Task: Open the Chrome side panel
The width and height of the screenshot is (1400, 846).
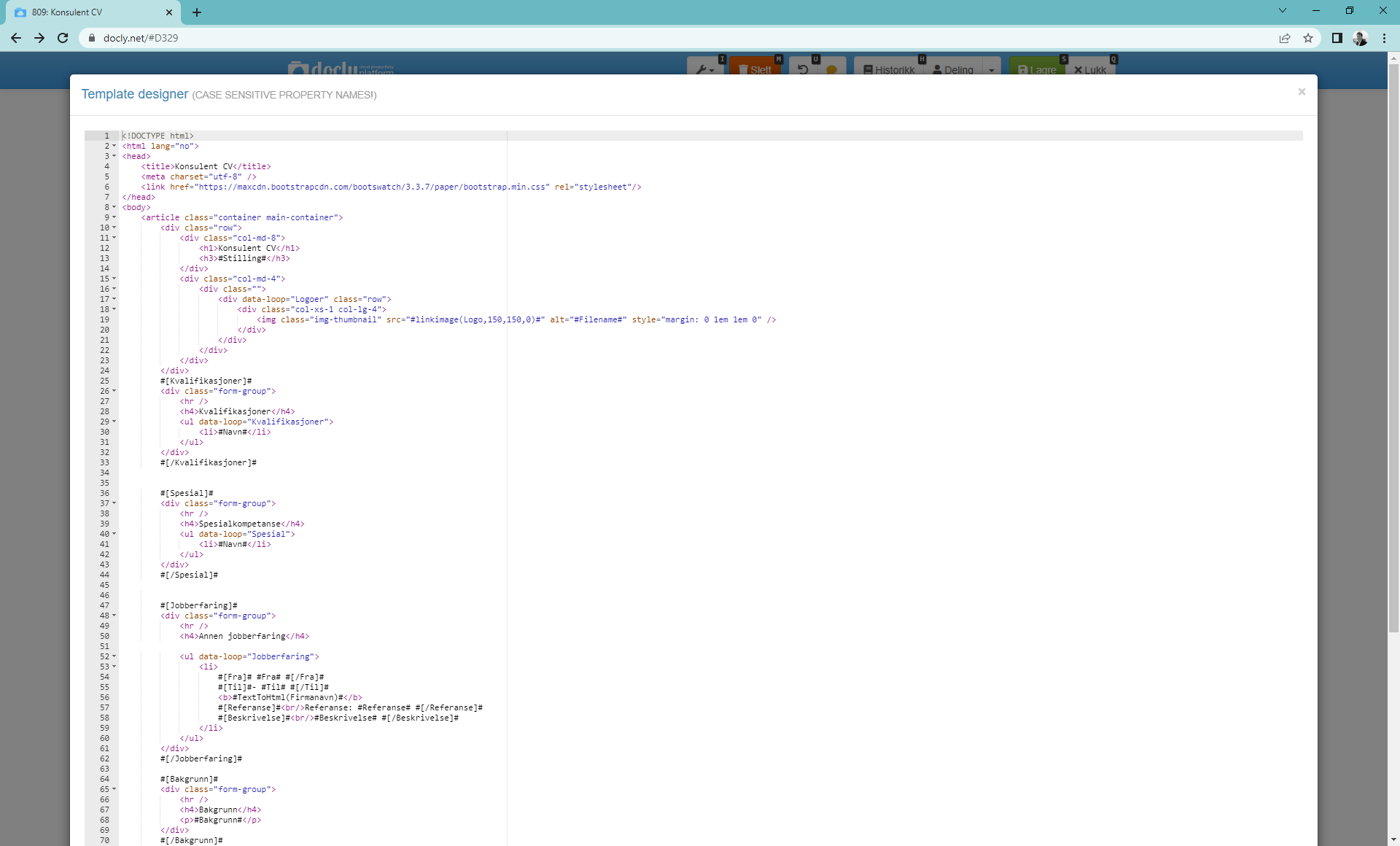Action: [x=1337, y=38]
